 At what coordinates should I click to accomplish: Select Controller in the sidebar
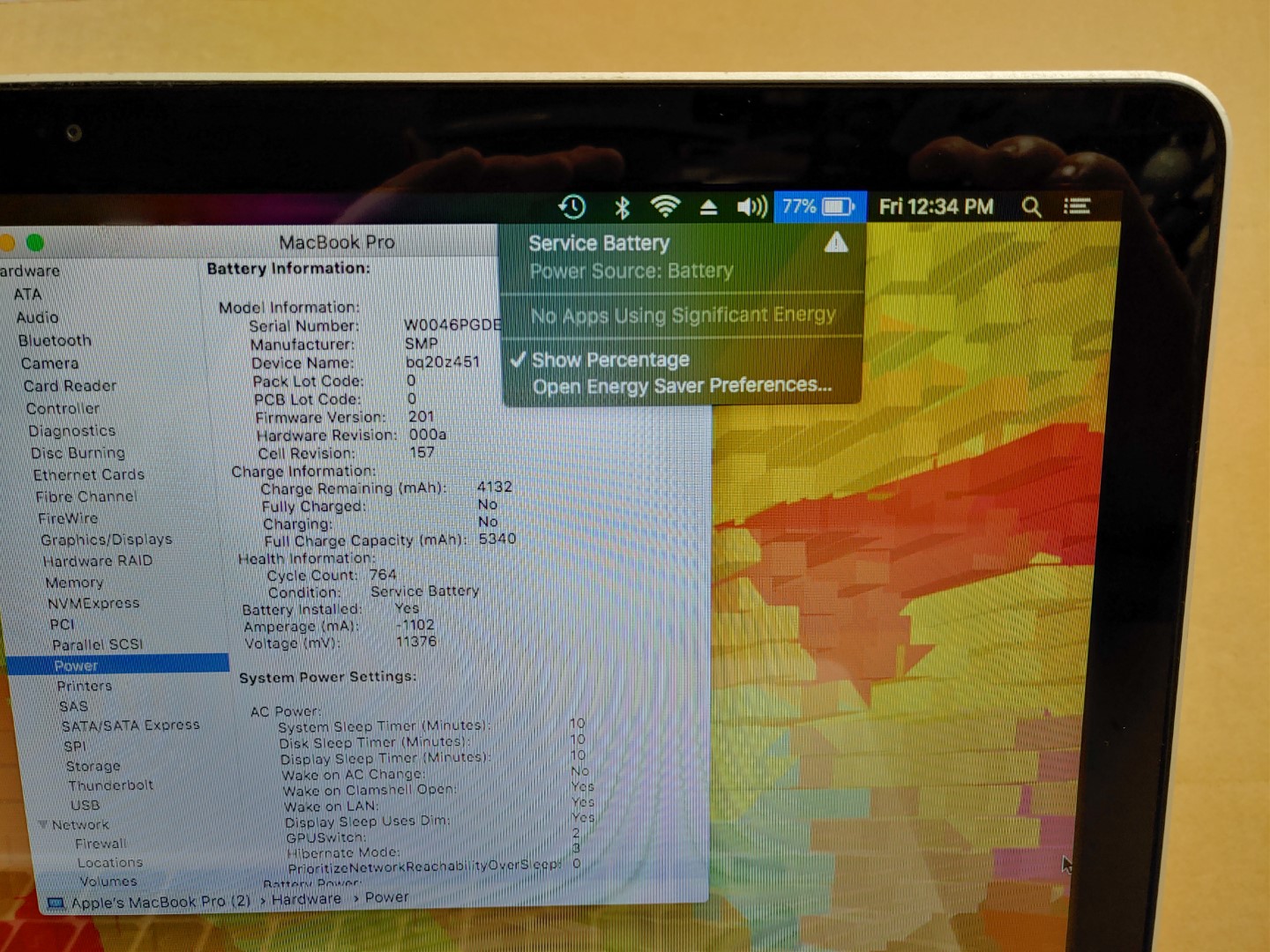click(x=63, y=408)
